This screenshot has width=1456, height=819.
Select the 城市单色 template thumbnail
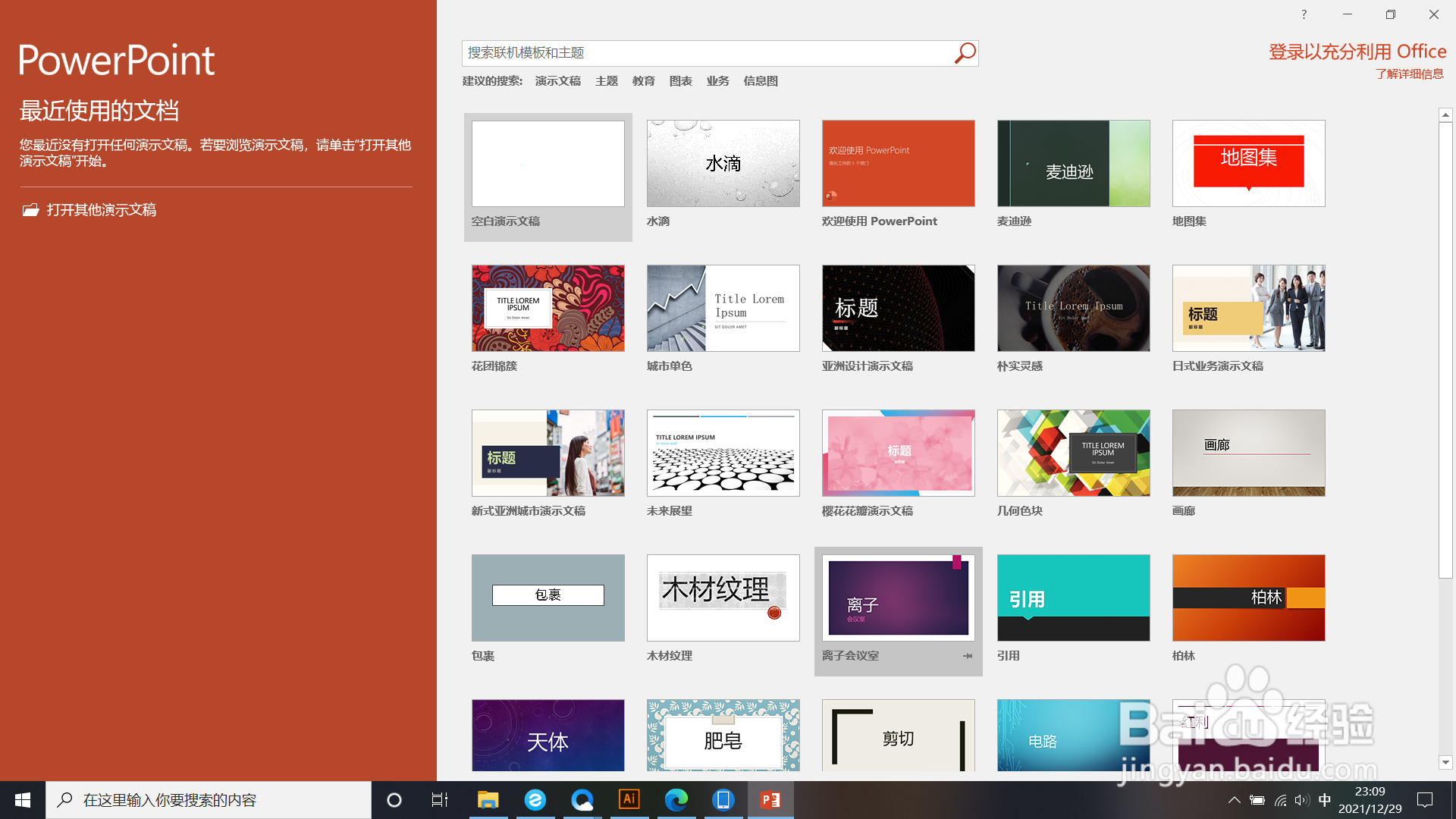723,309
